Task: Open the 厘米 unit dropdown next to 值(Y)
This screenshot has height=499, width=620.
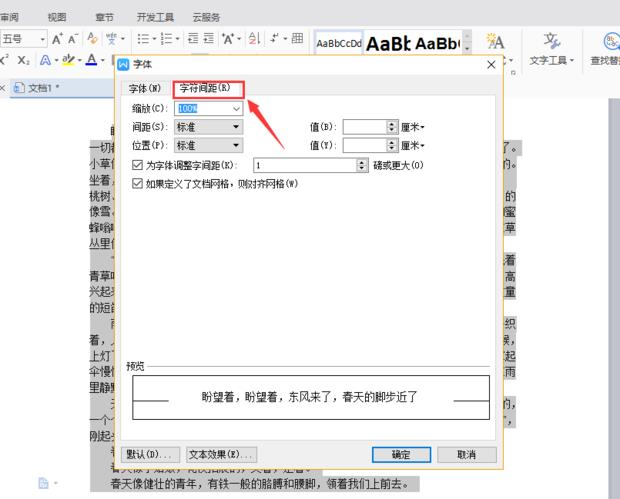Action: (x=413, y=146)
